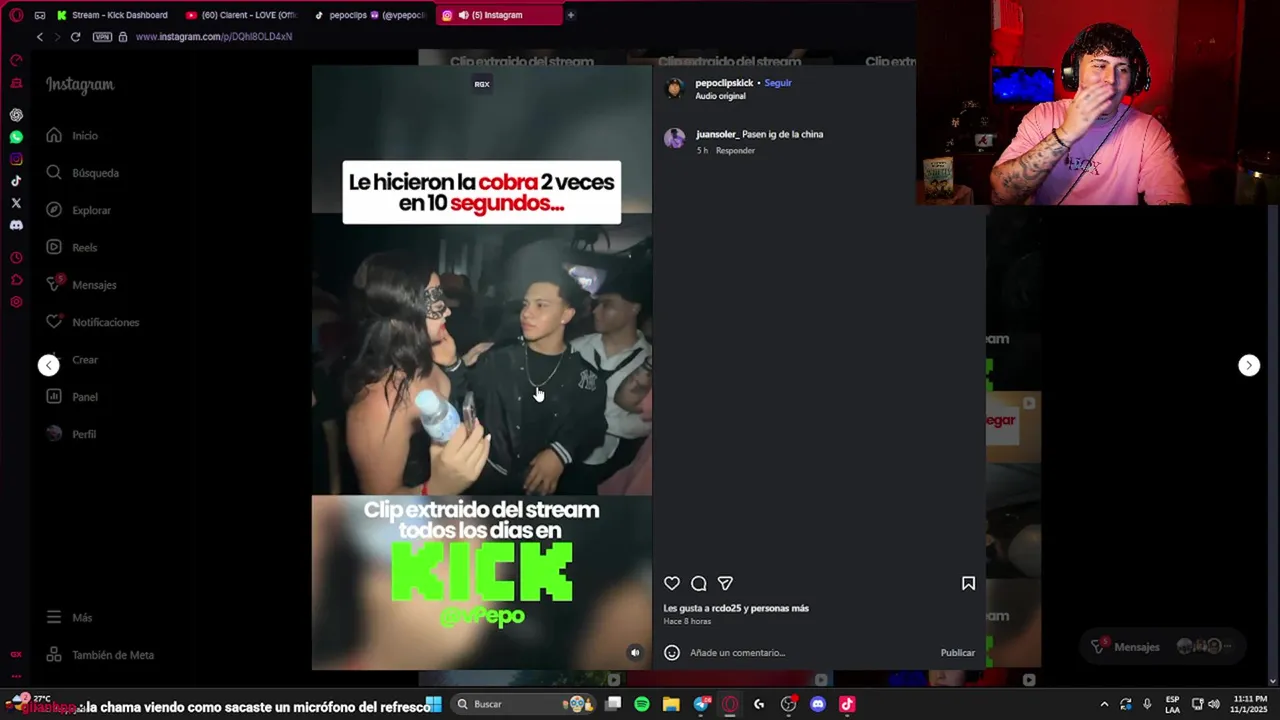Open floating Mensajes chat panel
Image resolution: width=1280 pixels, height=720 pixels.
(x=1163, y=647)
